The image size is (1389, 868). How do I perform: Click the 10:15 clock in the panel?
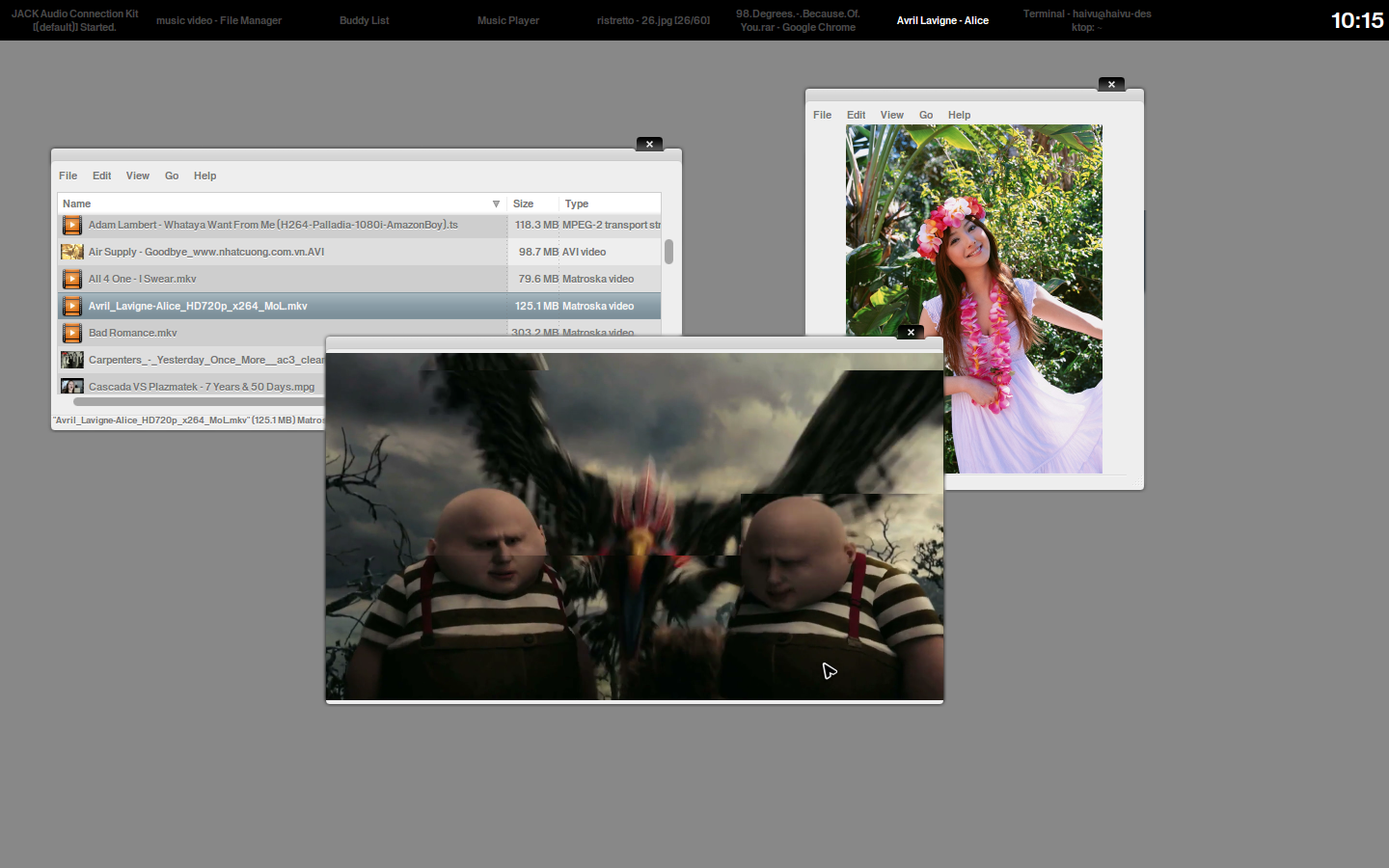[1357, 20]
